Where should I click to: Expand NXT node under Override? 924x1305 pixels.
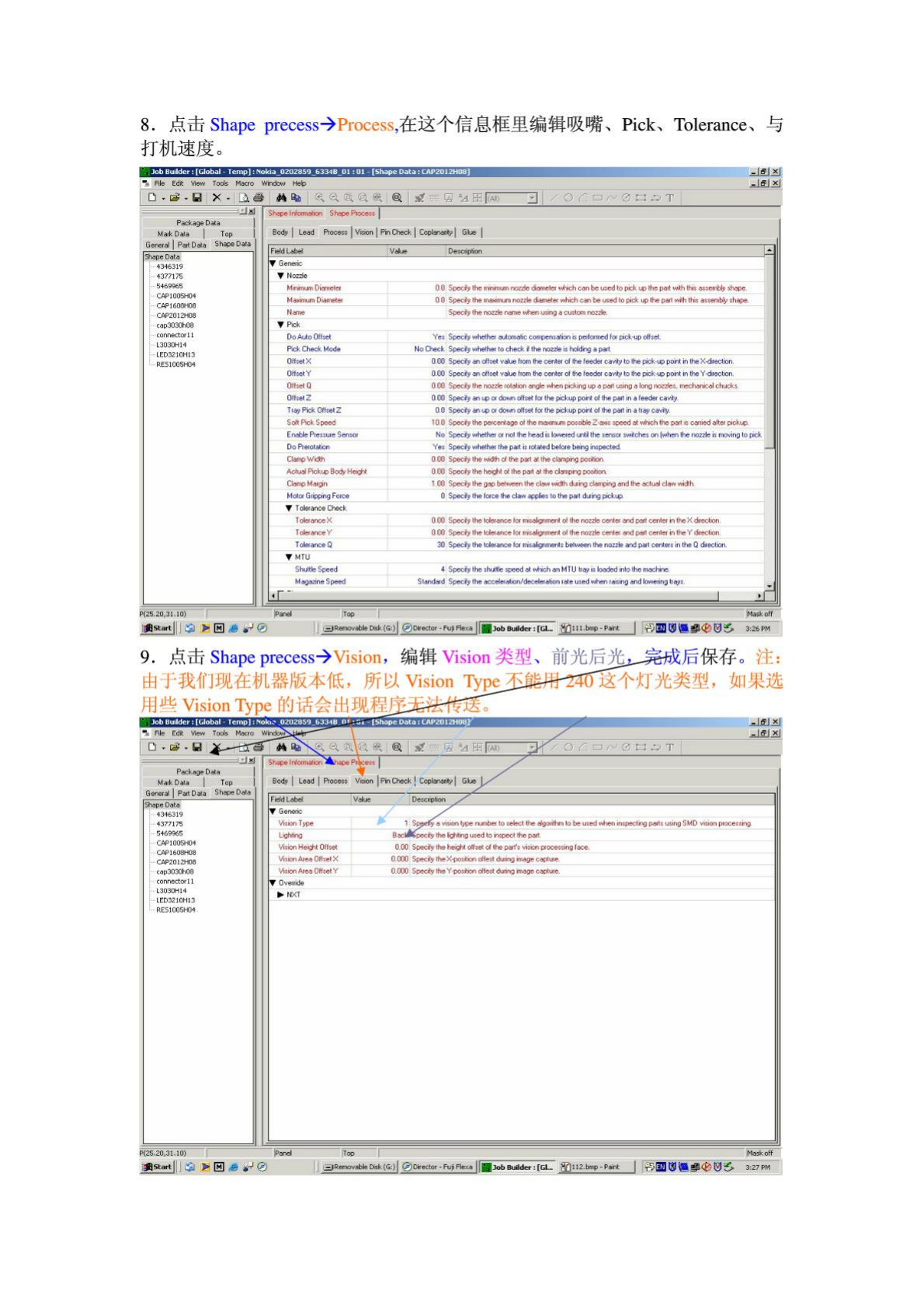(281, 895)
